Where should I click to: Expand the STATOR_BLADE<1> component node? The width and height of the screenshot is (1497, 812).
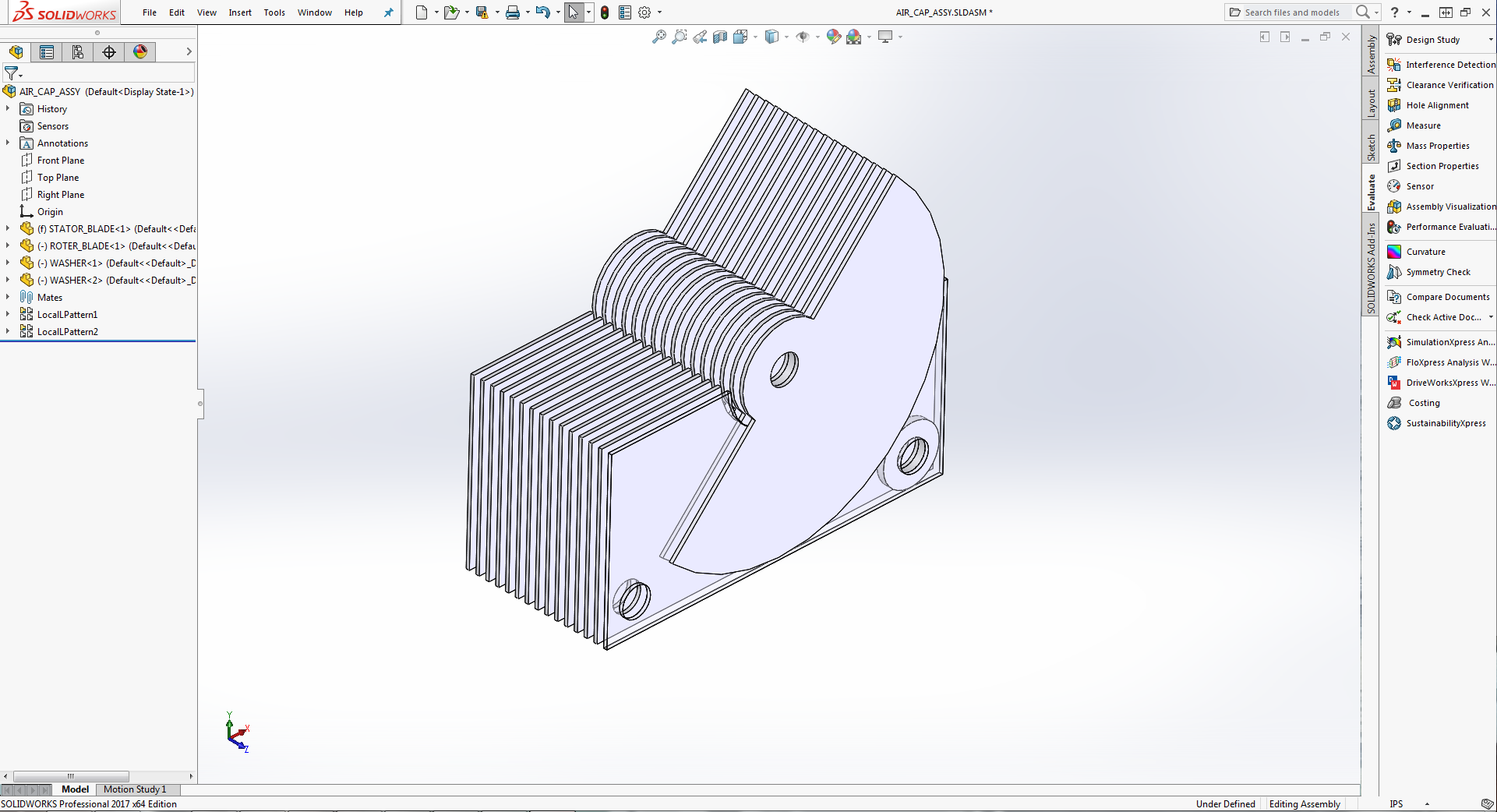tap(8, 228)
